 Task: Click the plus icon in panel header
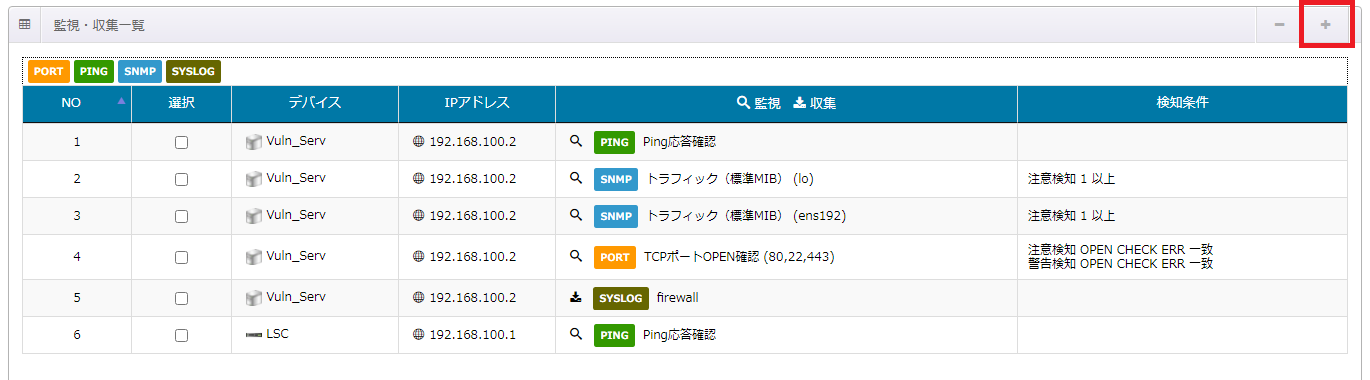click(1325, 24)
